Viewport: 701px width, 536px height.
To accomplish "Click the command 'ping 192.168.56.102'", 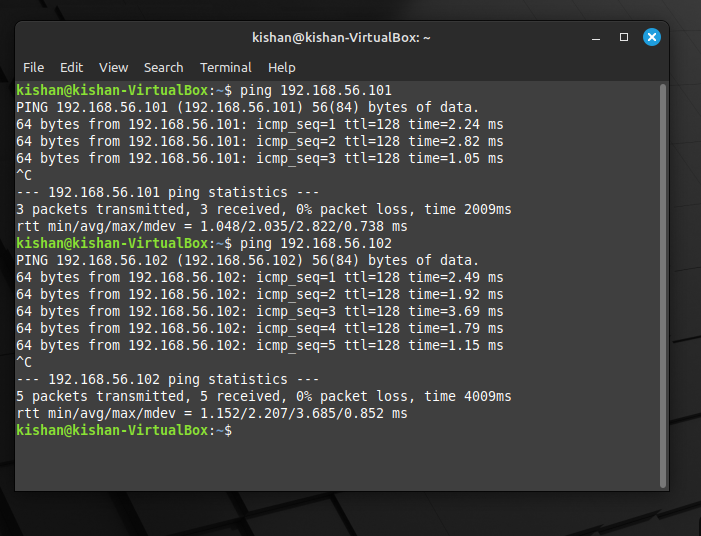I will tap(316, 243).
